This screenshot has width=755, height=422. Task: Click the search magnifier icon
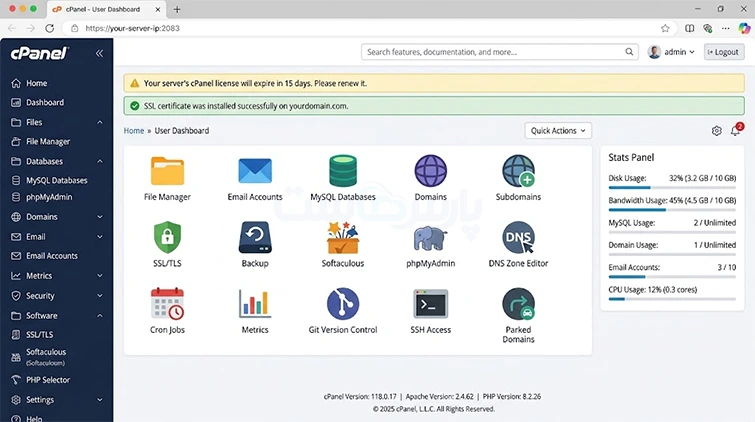point(629,52)
